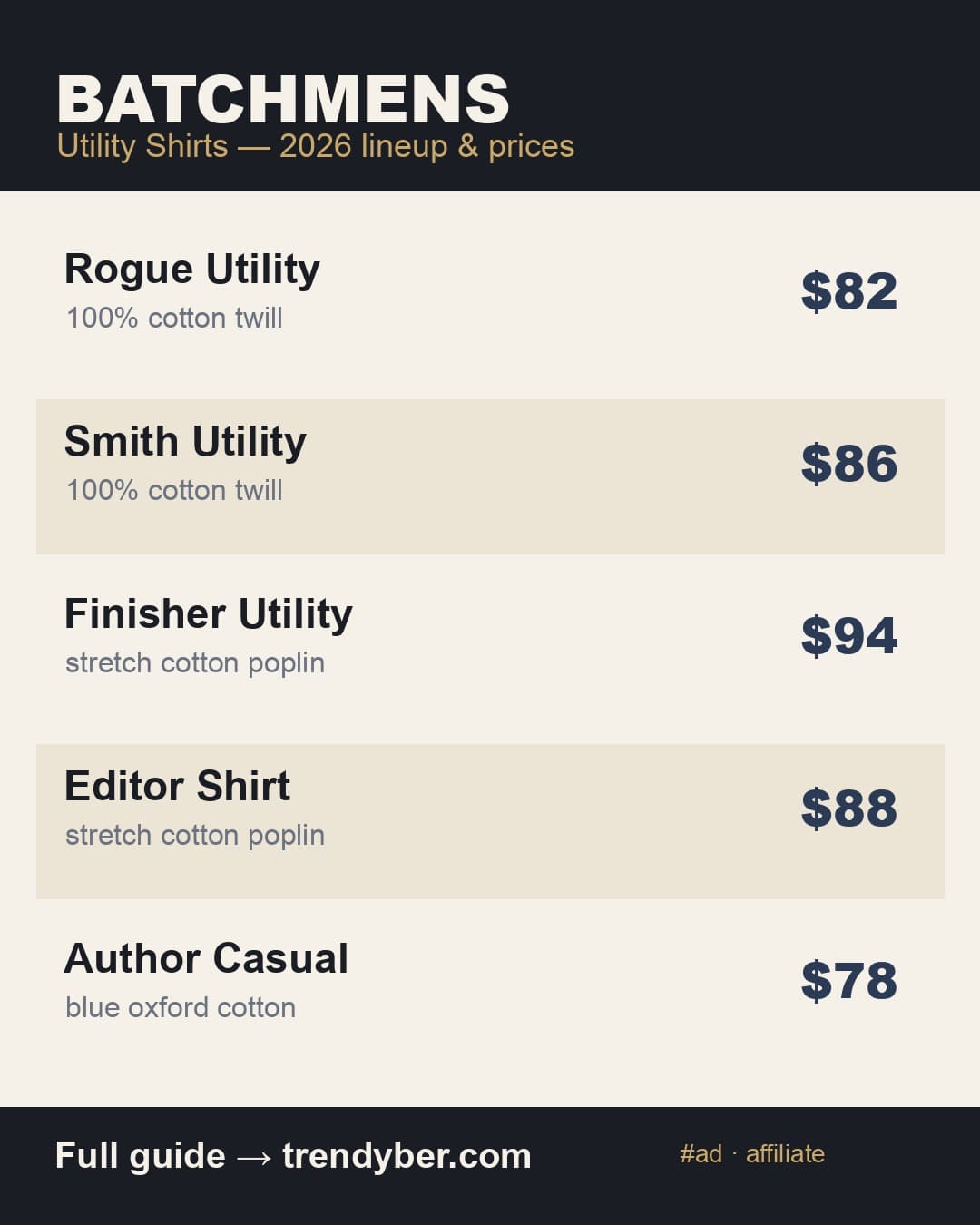Click 100% cotton twill under Rogue Utility
The image size is (980, 1225).
tap(174, 318)
